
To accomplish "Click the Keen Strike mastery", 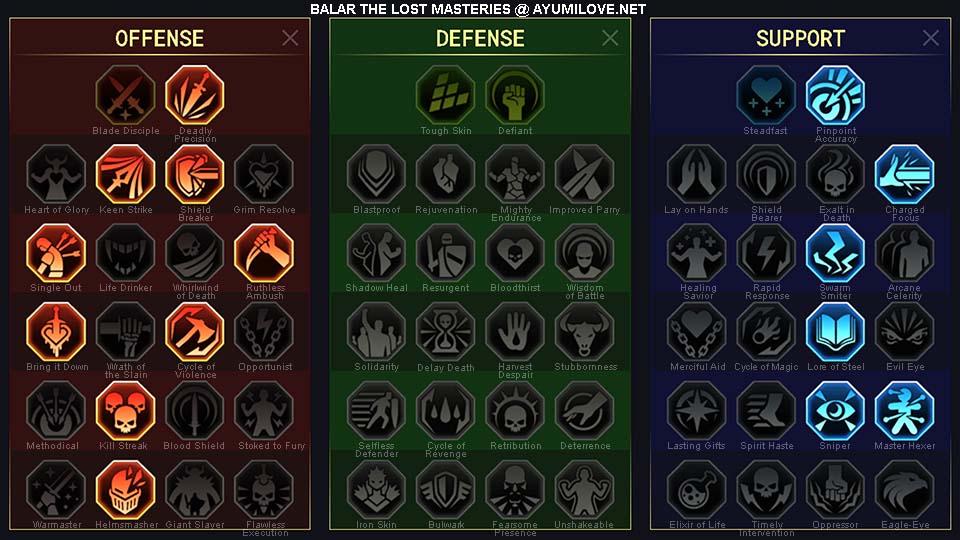I will pyautogui.click(x=126, y=174).
